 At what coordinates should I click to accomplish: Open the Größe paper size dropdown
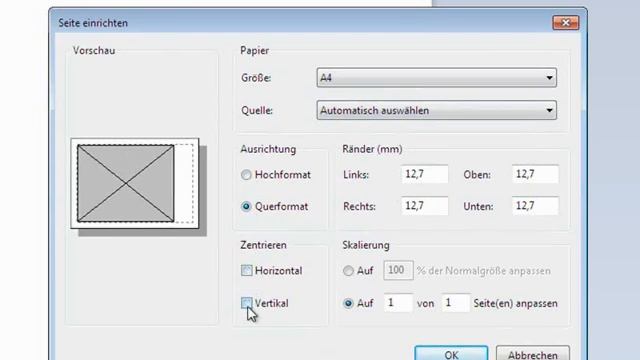pyautogui.click(x=436, y=78)
